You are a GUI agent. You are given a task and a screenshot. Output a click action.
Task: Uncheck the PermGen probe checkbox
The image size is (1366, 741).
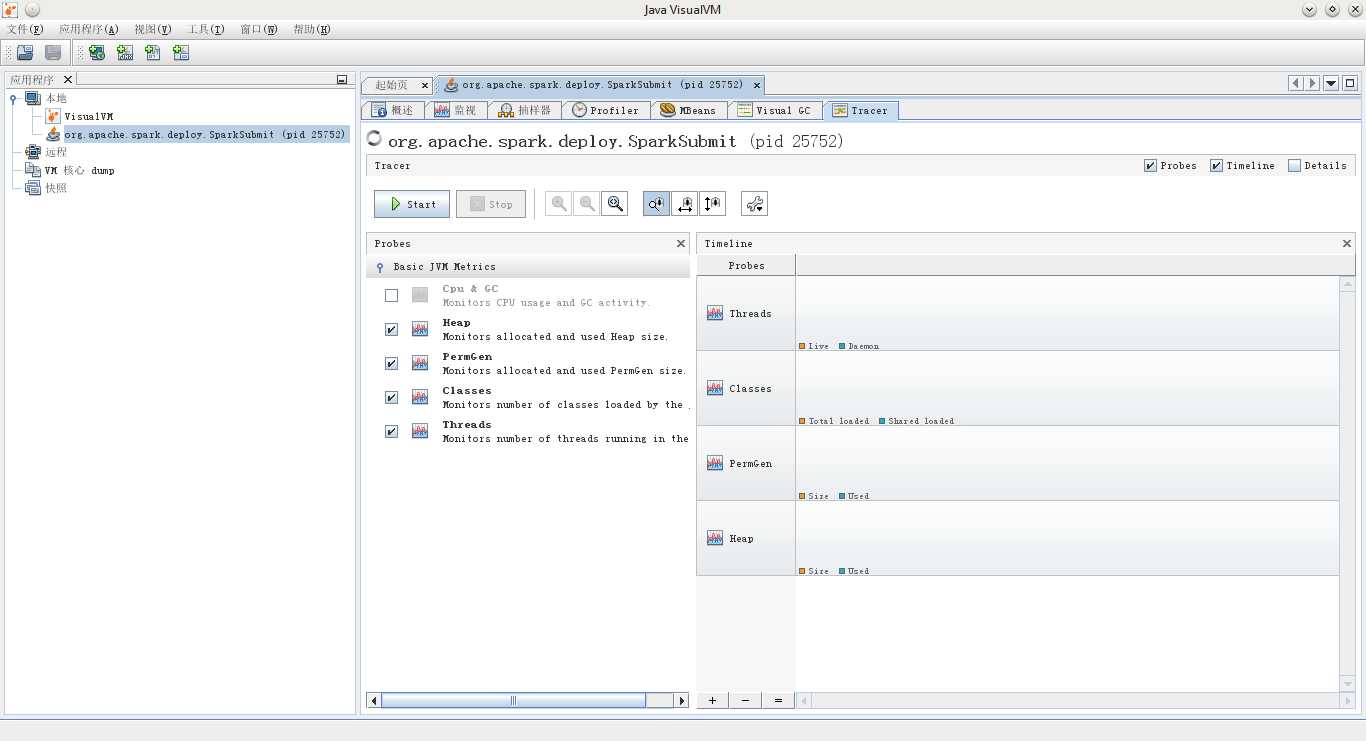(x=391, y=363)
